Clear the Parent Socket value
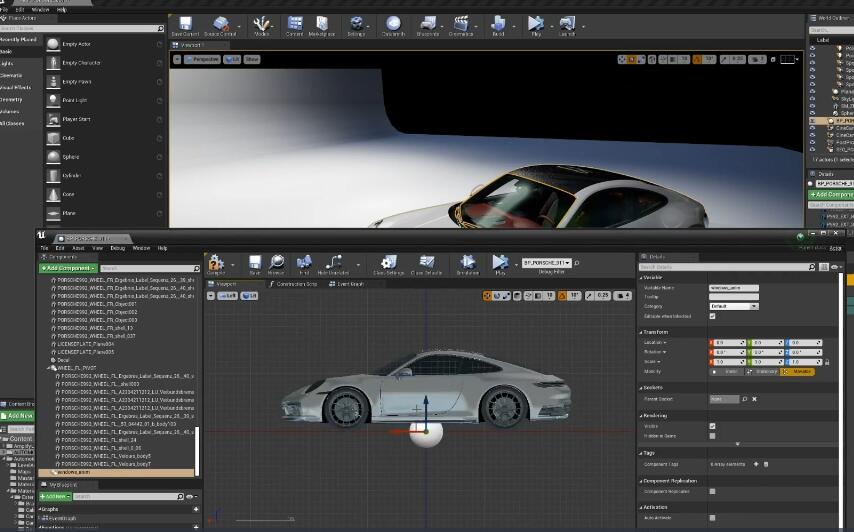This screenshot has height=532, width=854. pos(754,399)
